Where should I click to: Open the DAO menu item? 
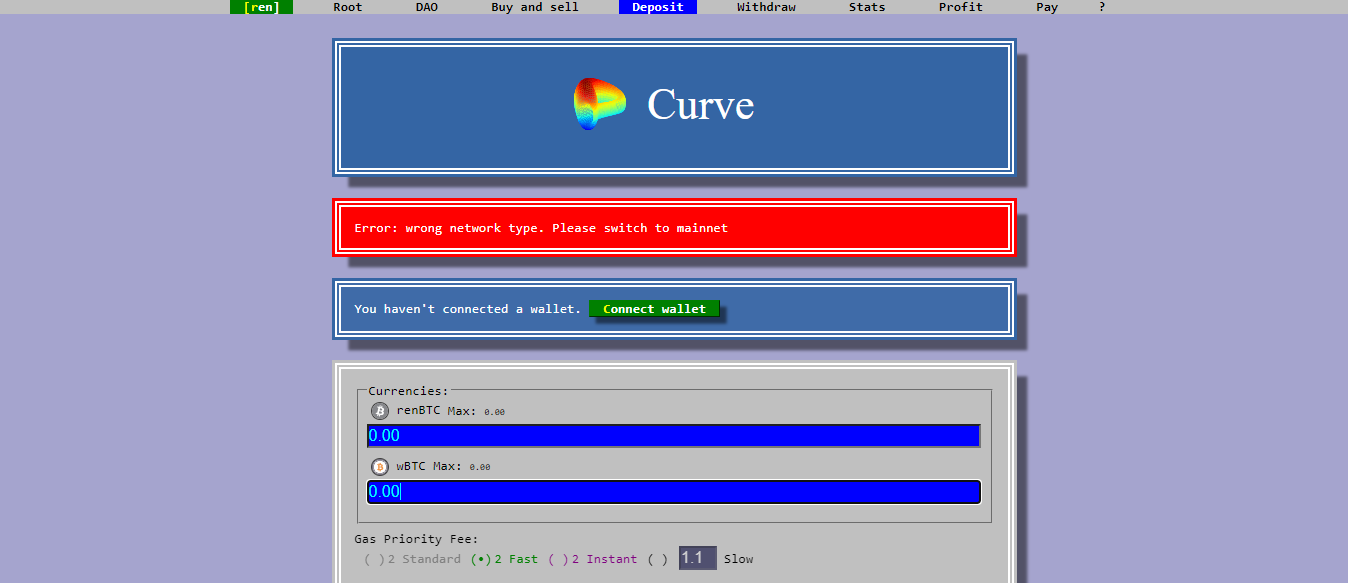(x=427, y=7)
